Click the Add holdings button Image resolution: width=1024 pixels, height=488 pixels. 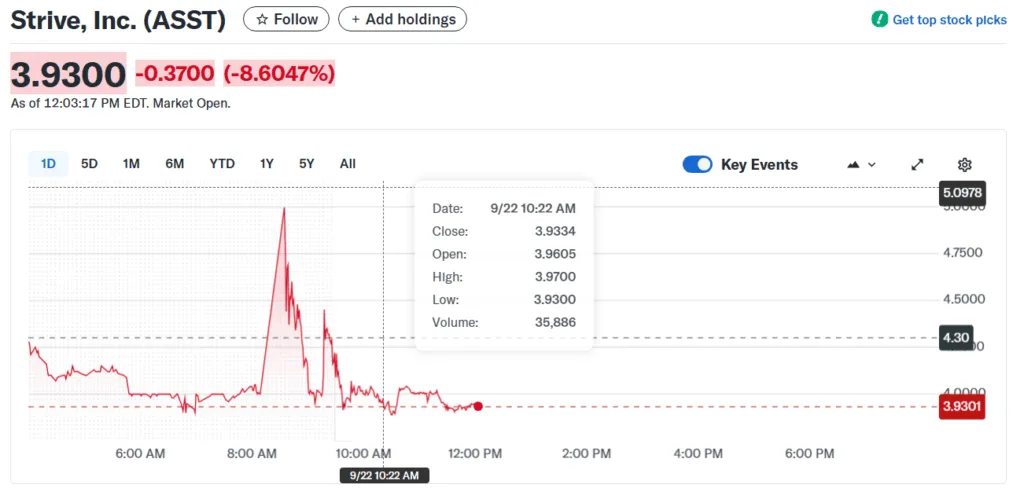402,19
